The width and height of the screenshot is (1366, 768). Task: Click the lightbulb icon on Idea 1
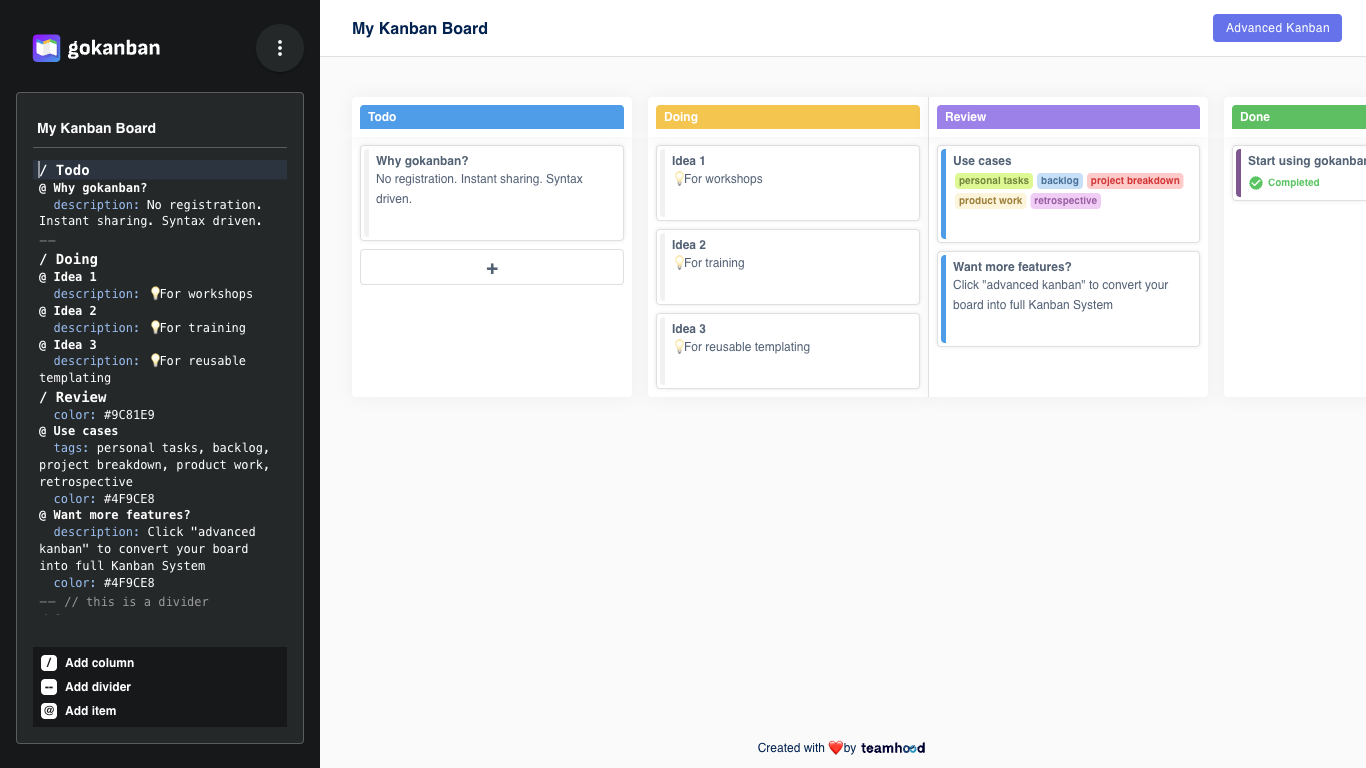(678, 179)
